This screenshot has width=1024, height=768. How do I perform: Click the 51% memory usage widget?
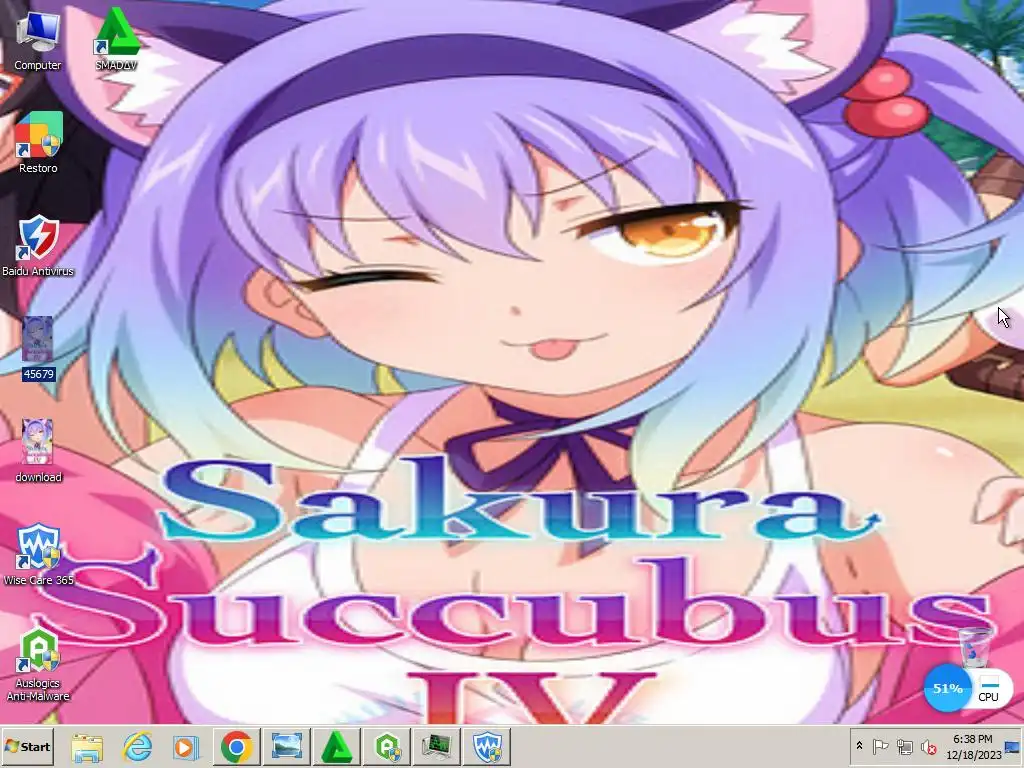click(947, 688)
